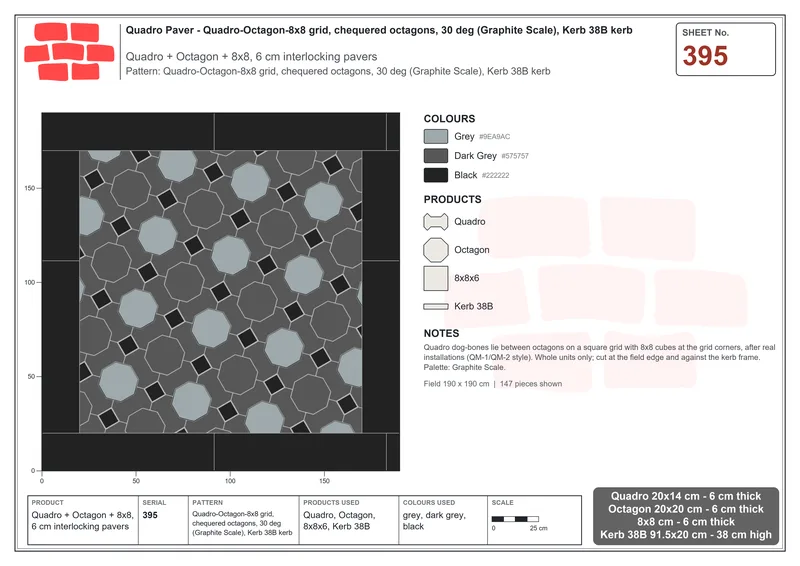Click the Kerb 38B product icon
800x566 pixels.
coord(436,307)
